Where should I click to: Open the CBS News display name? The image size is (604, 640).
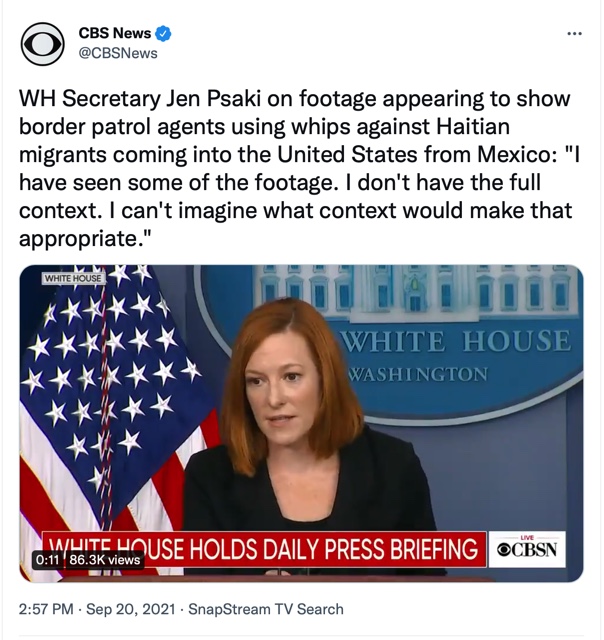pos(115,33)
